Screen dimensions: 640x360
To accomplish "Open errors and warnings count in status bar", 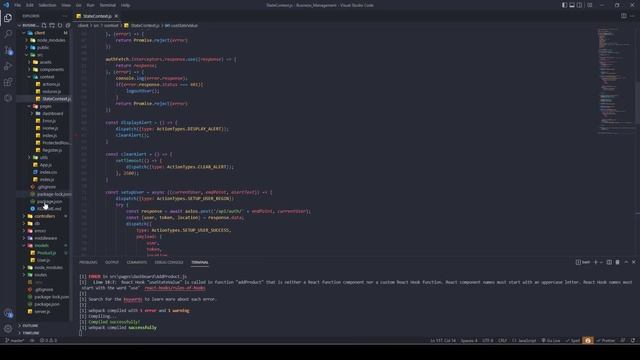I will (x=48, y=340).
